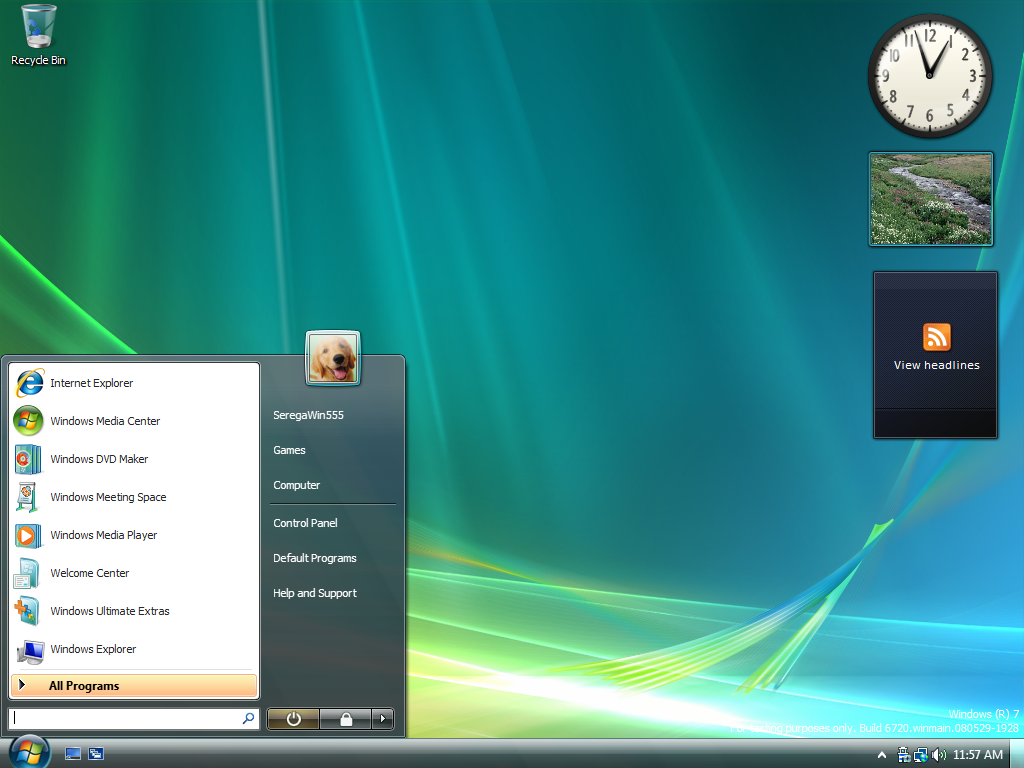Select Games in the Start menu
Viewport: 1024px width, 768px height.
point(289,450)
